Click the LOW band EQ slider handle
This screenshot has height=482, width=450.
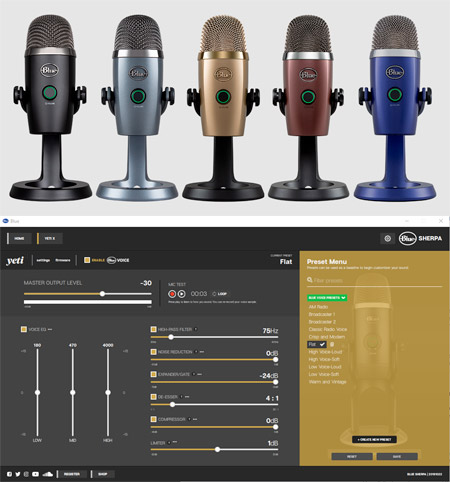[x=37, y=392]
